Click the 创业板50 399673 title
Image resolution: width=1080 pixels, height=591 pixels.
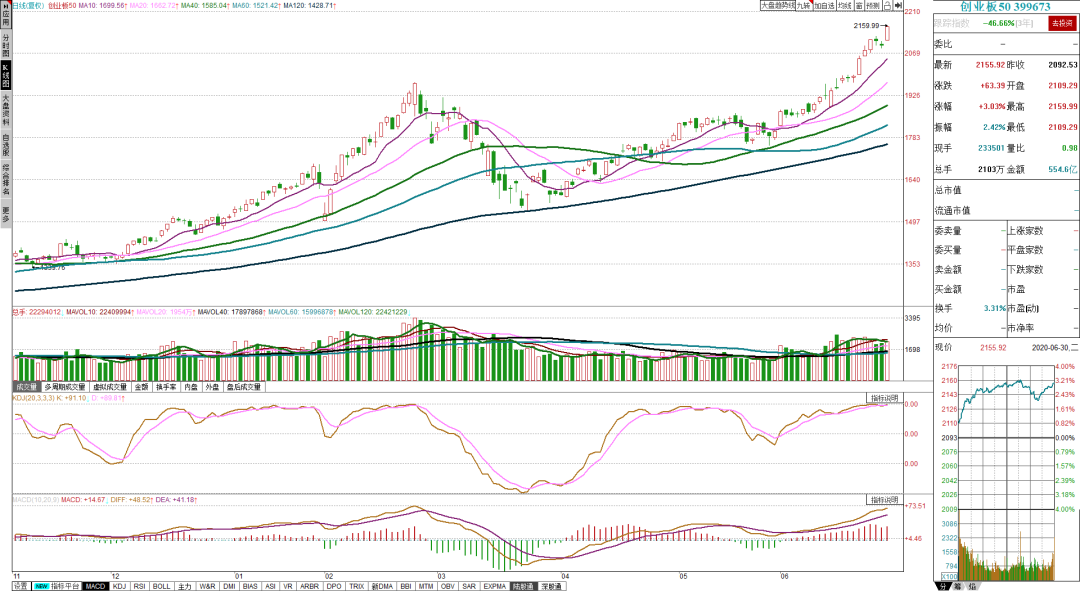(1006, 7)
